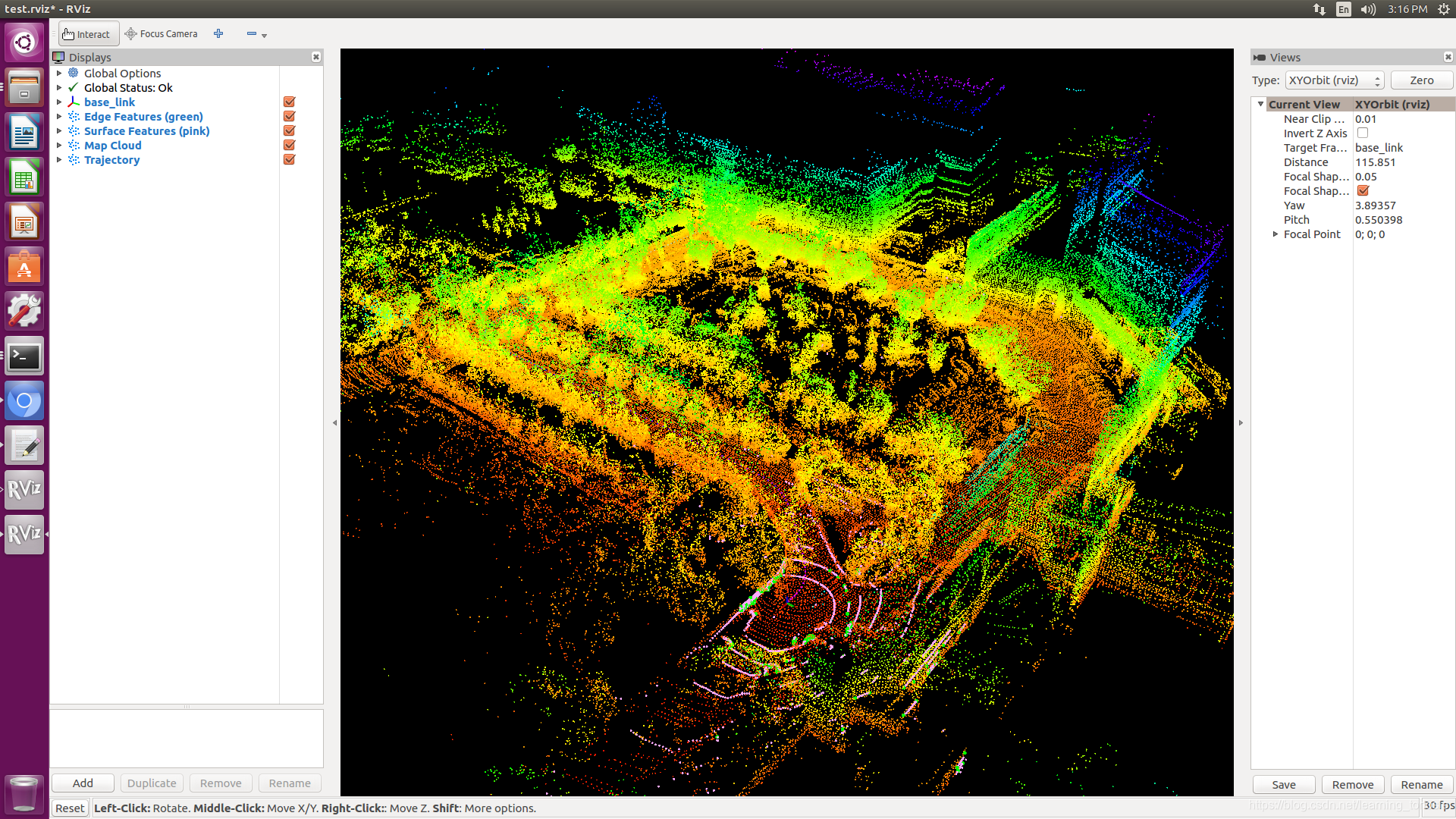This screenshot has width=1456, height=819.
Task: Expand base_link display entry
Action: pyautogui.click(x=59, y=102)
